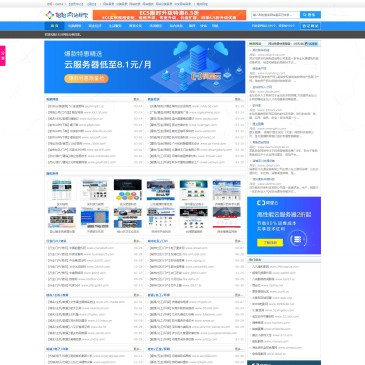Click the outlined button in the blue navigation bar
Screen dimensions: 365x365
pyautogui.click(x=310, y=26)
